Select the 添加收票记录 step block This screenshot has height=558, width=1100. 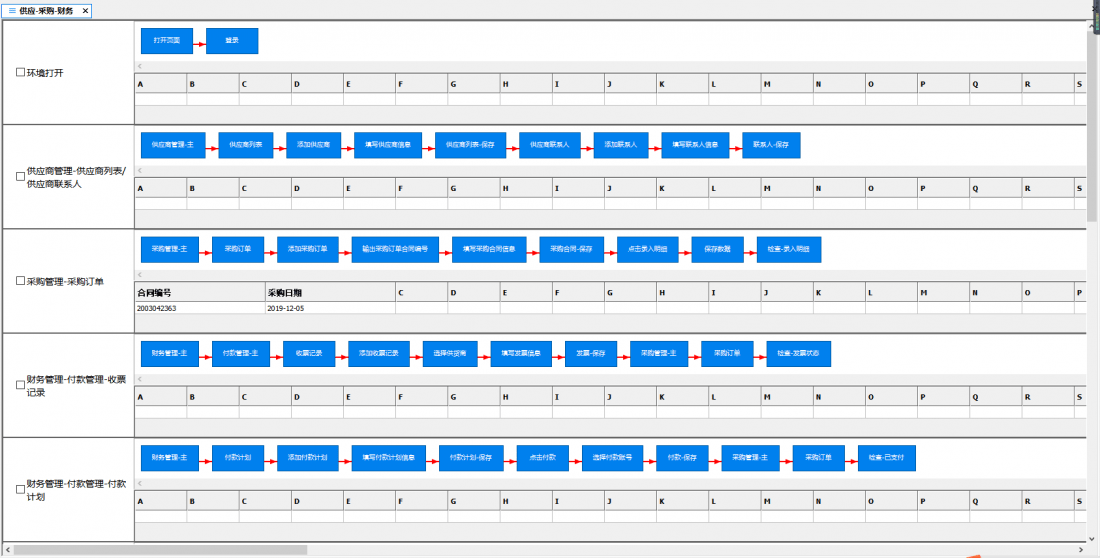(x=379, y=354)
